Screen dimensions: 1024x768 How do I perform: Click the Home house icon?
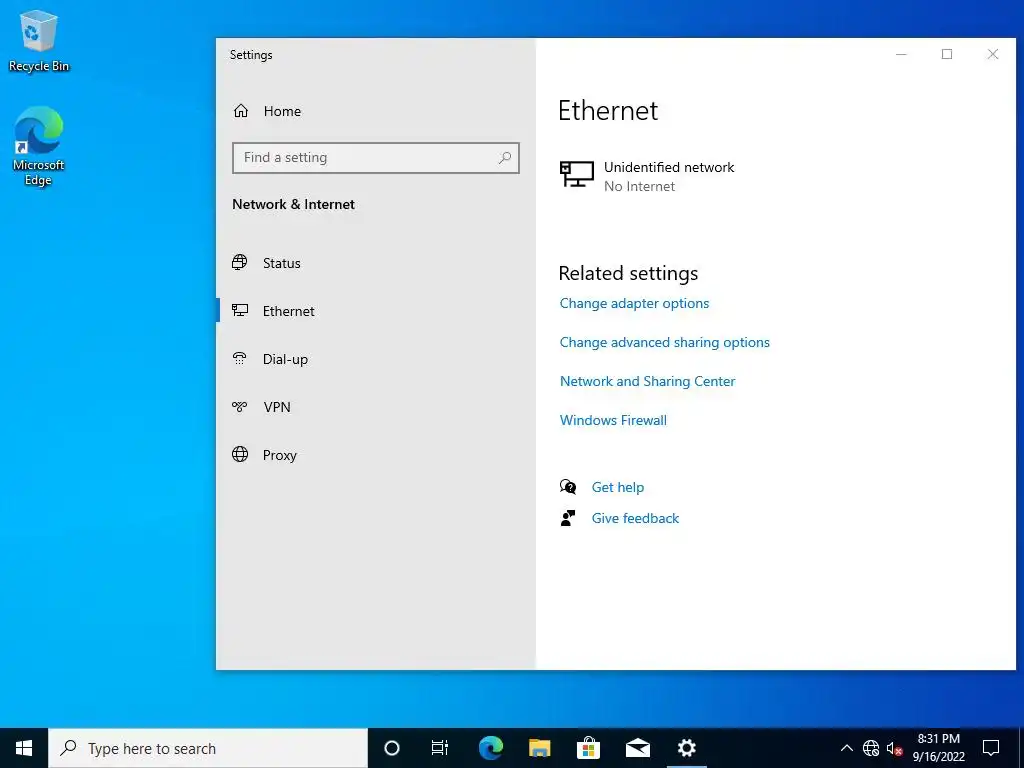pos(241,111)
